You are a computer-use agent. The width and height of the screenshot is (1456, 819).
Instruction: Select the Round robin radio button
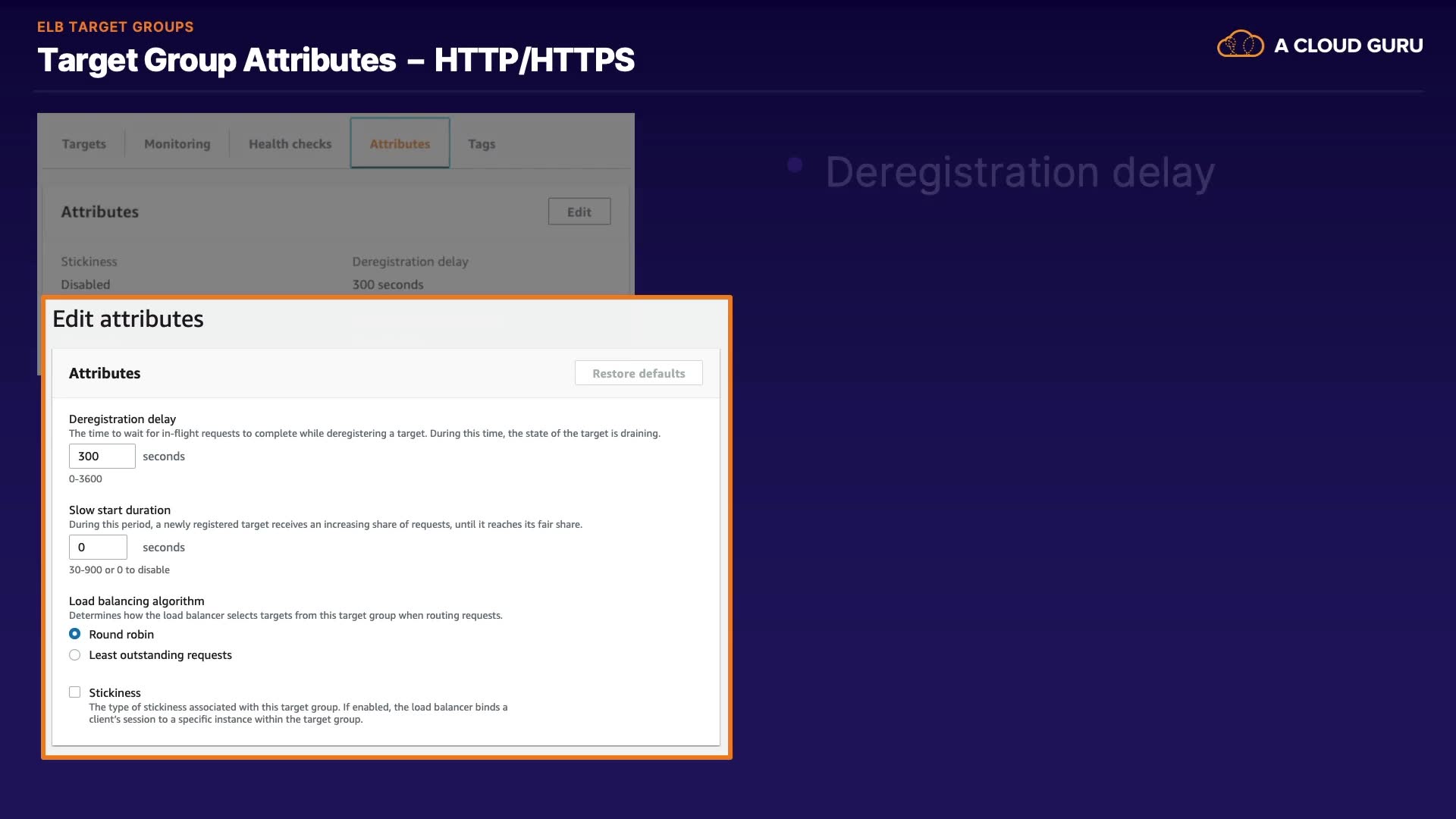[75, 634]
